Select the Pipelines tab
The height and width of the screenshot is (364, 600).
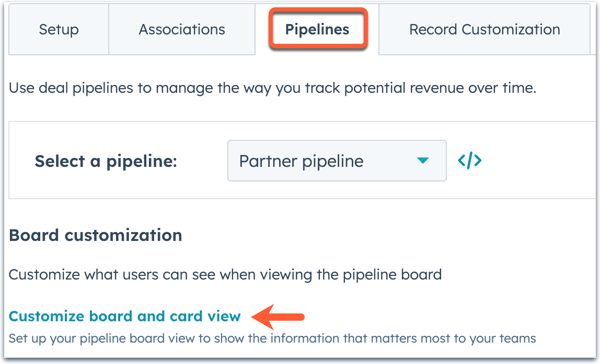[x=317, y=29]
